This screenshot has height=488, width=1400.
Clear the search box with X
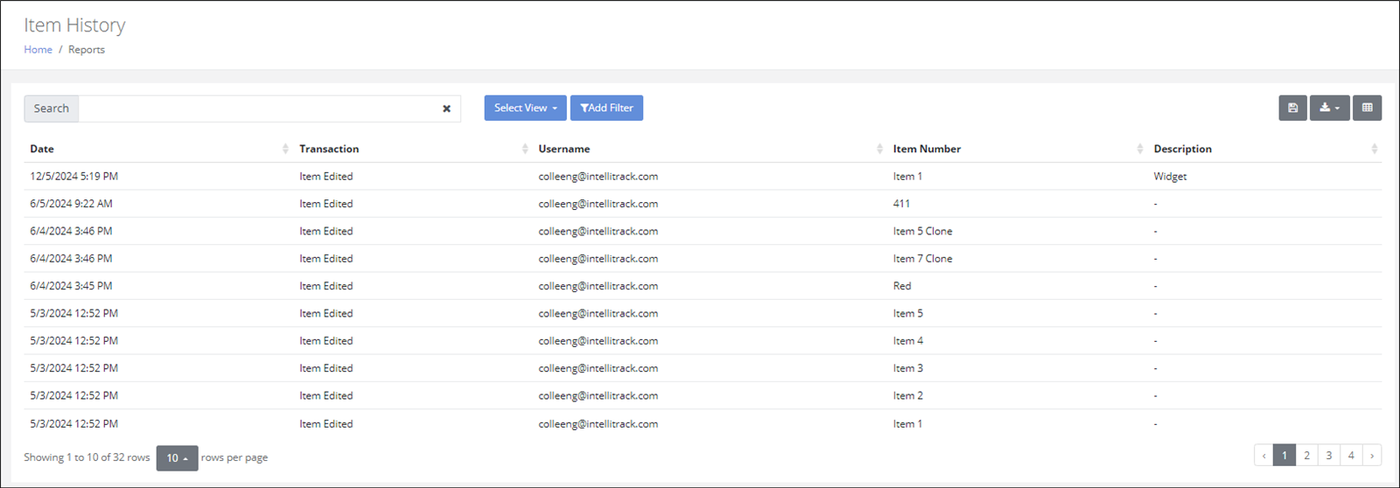(447, 109)
